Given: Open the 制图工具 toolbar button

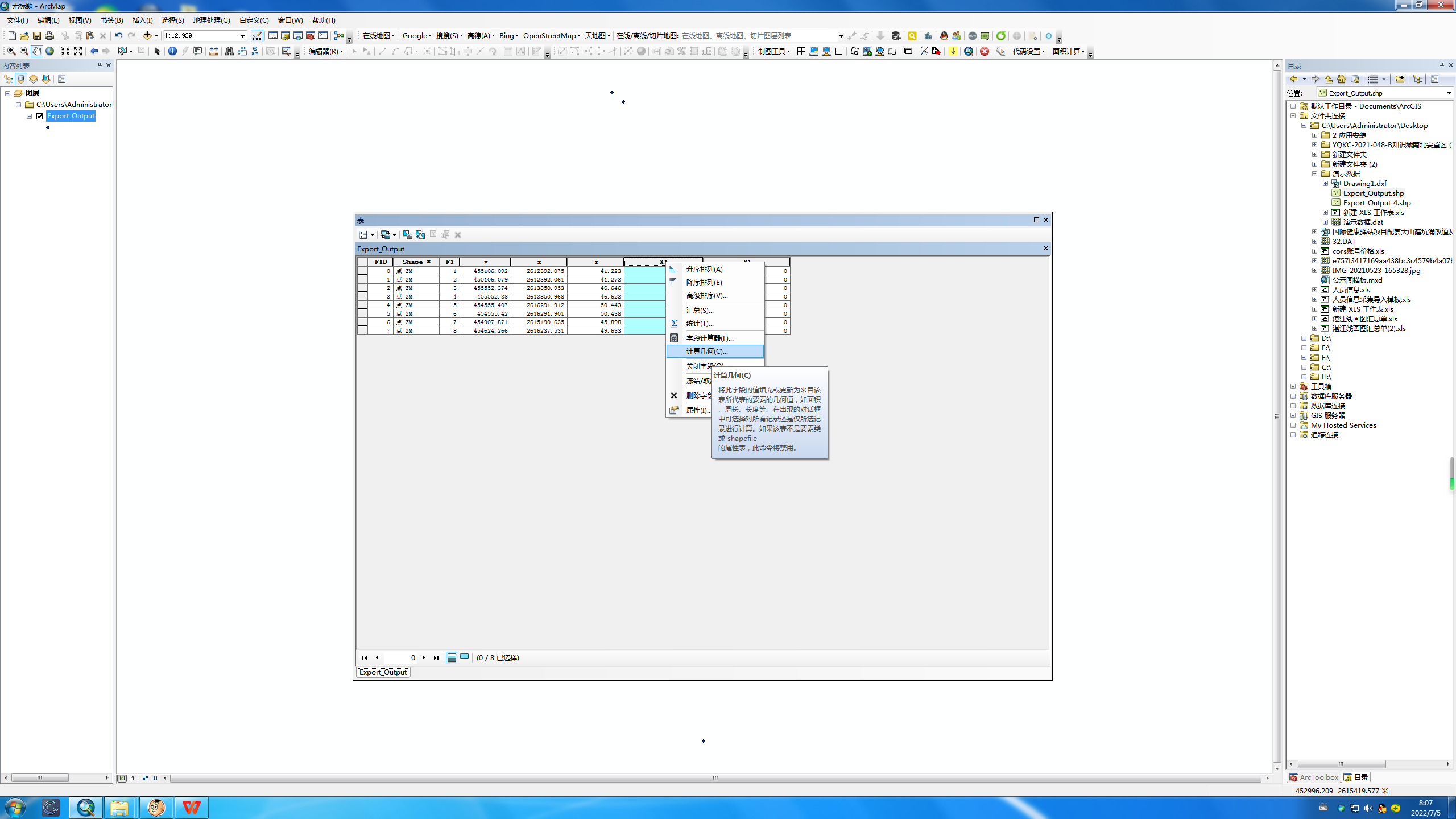Looking at the screenshot, I should coord(773,51).
